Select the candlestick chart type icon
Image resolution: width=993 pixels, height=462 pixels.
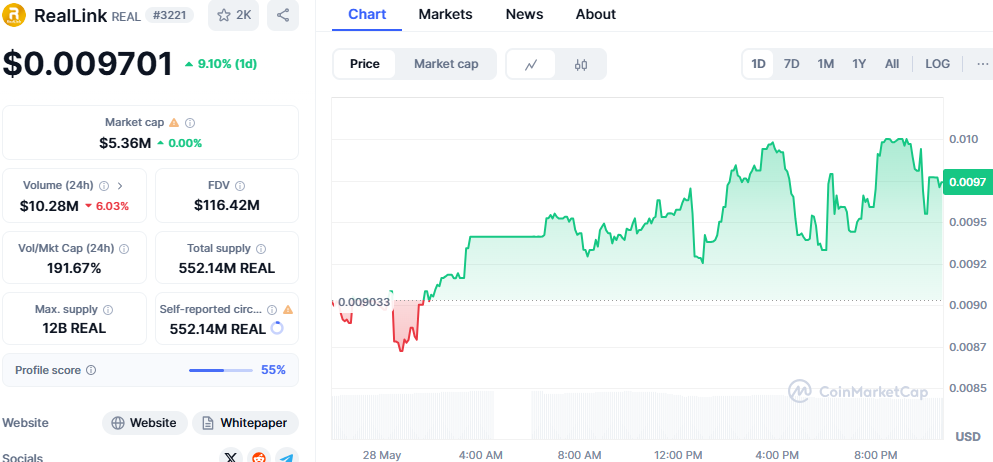pyautogui.click(x=581, y=64)
